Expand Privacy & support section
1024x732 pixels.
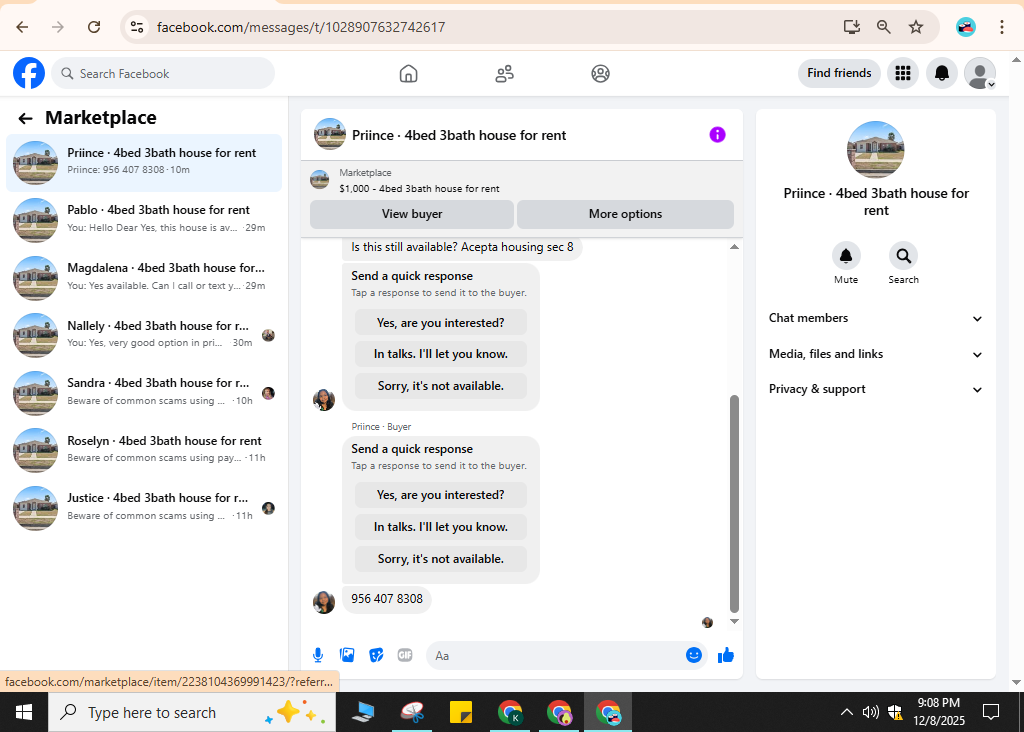point(875,389)
